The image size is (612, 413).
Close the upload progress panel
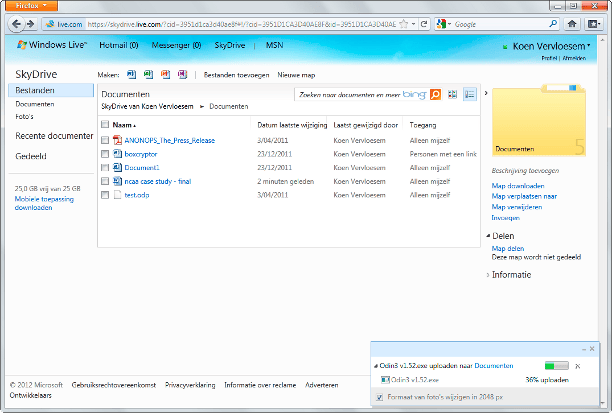click(592, 349)
